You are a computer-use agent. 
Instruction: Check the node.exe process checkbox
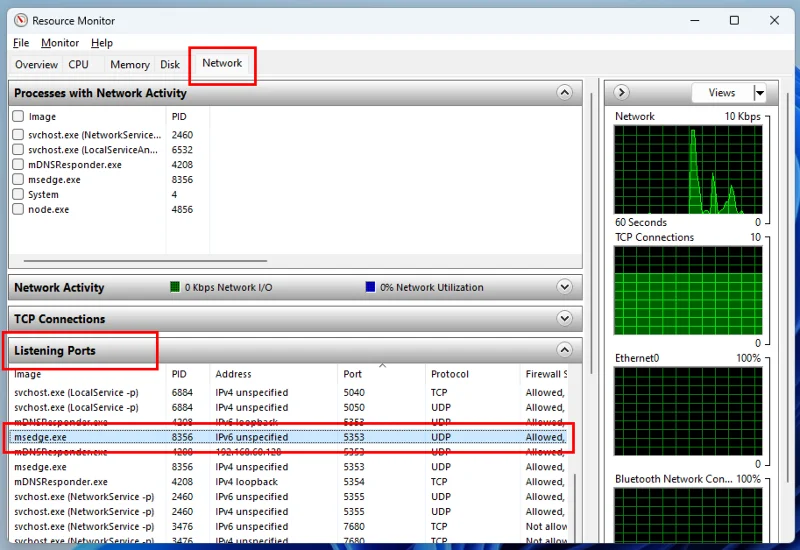click(18, 209)
